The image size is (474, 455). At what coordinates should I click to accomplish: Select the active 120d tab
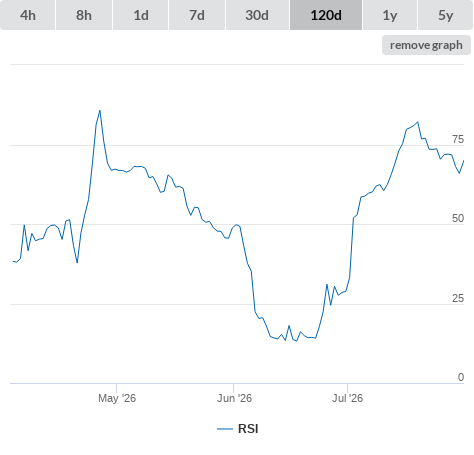point(326,15)
